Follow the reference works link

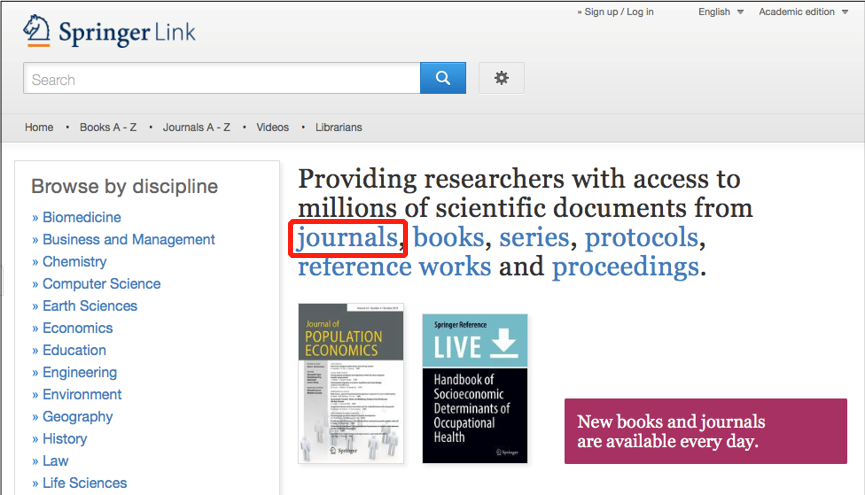pos(394,267)
